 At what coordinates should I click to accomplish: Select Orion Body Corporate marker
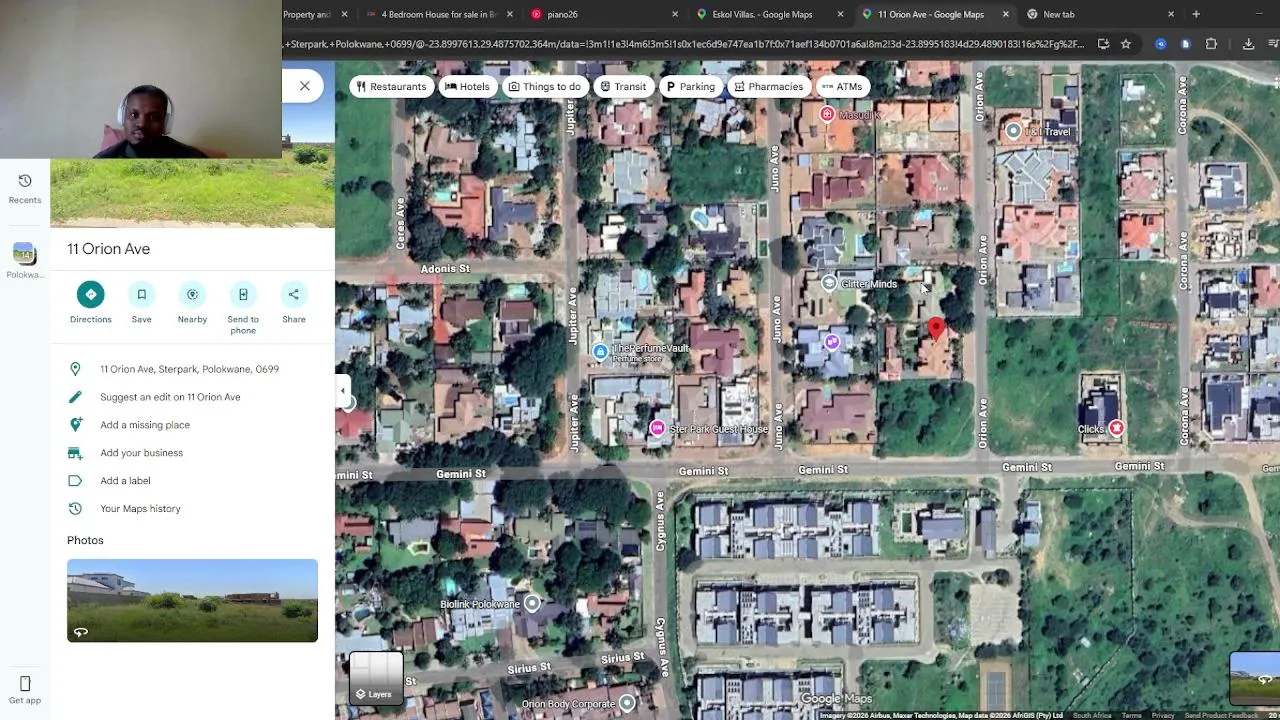(x=627, y=703)
